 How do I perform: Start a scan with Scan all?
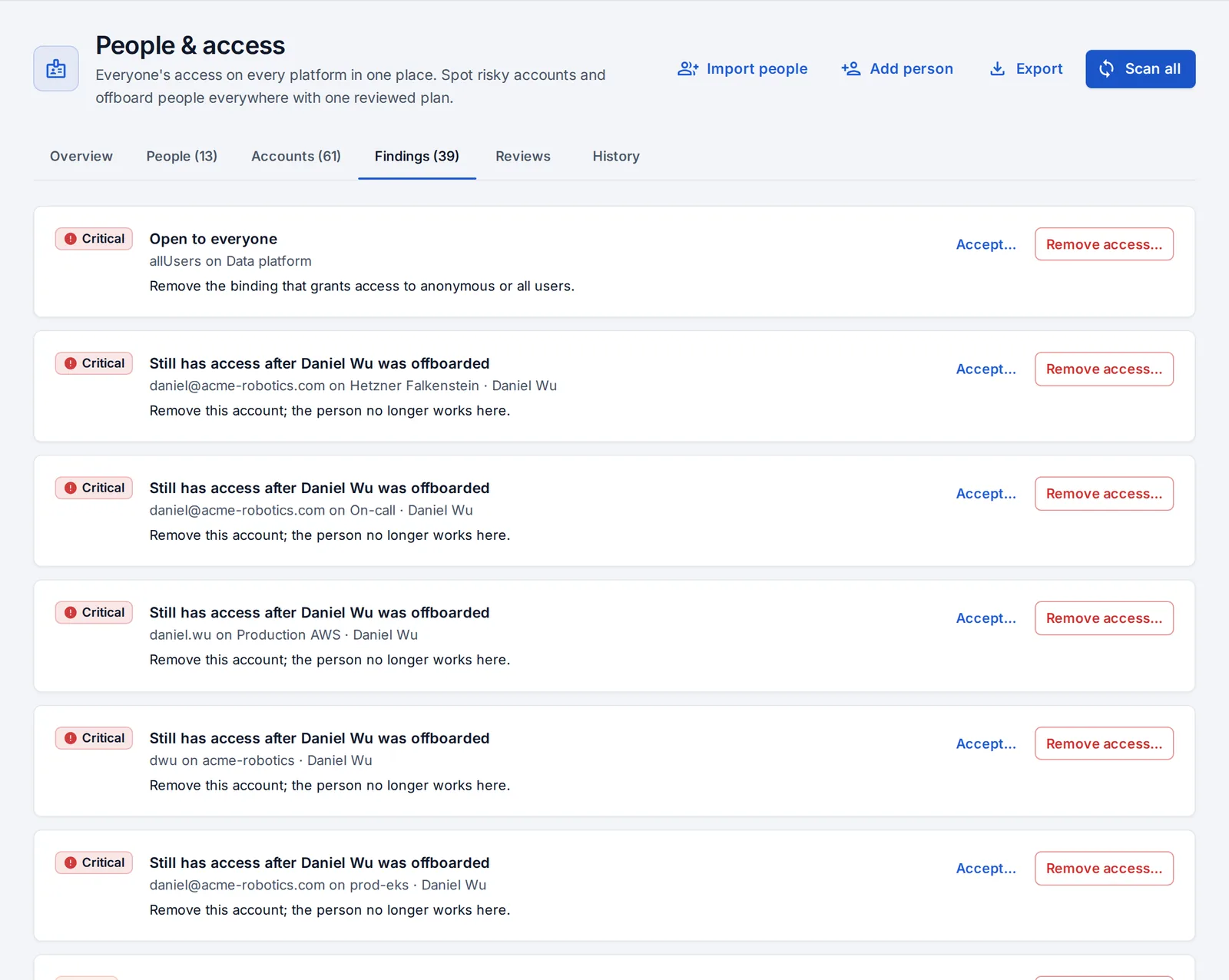pyautogui.click(x=1140, y=69)
